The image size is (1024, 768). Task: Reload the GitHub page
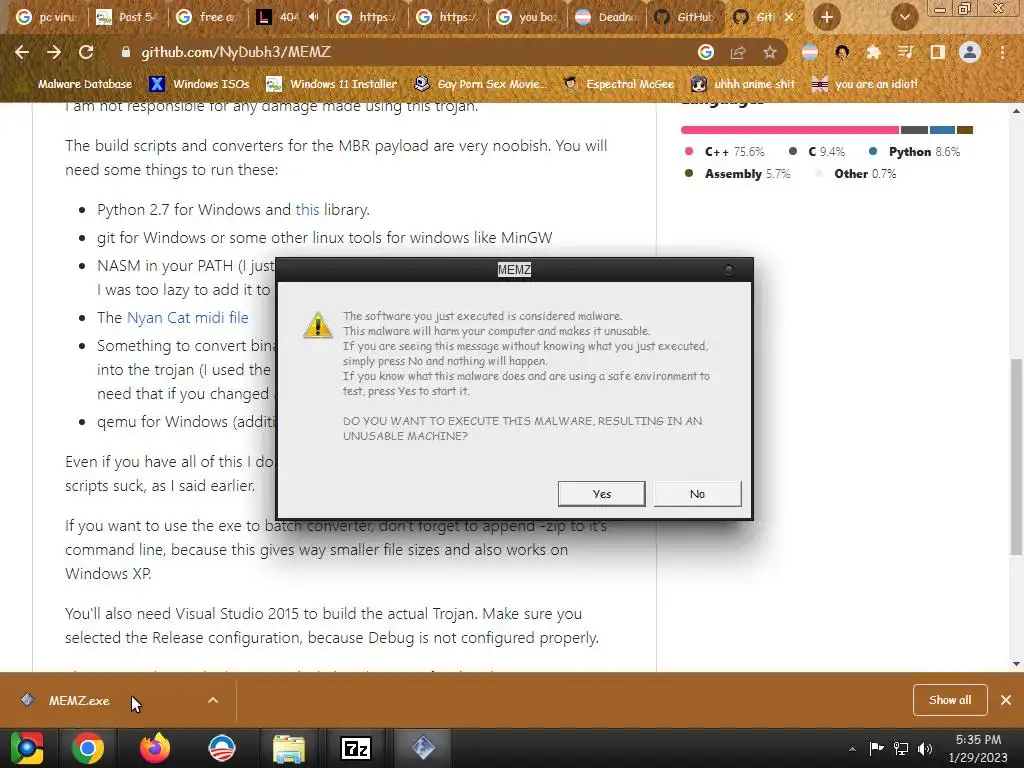(x=86, y=52)
